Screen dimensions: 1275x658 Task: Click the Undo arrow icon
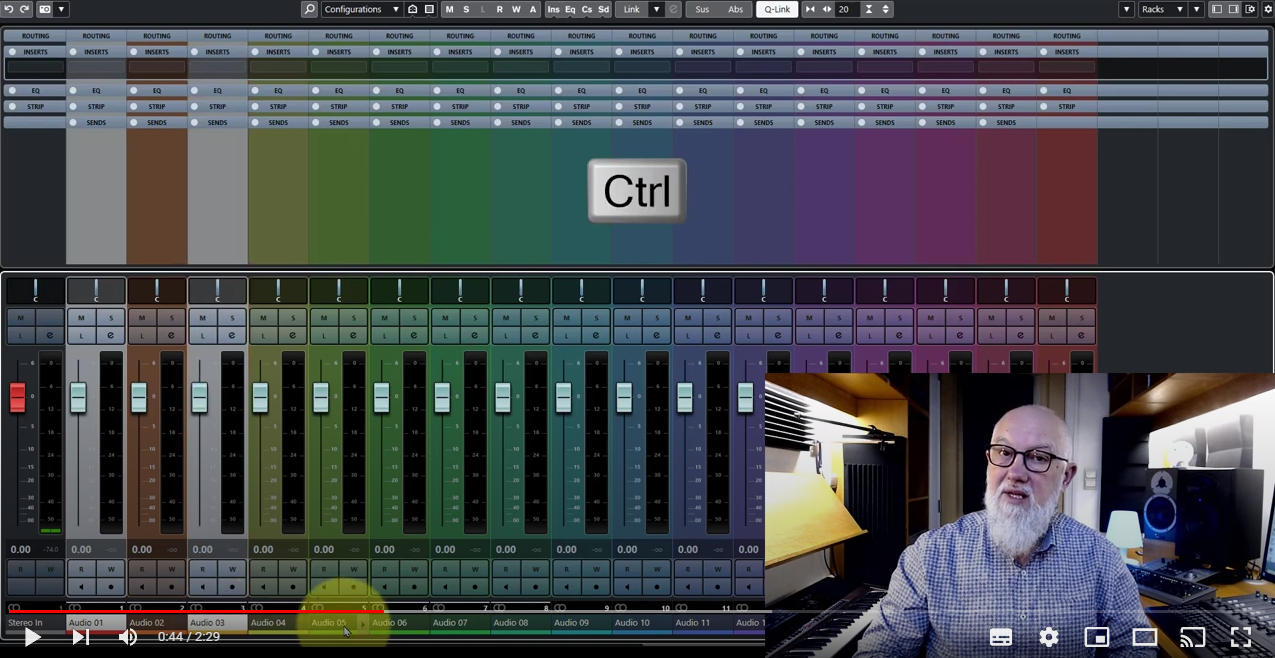coord(9,9)
